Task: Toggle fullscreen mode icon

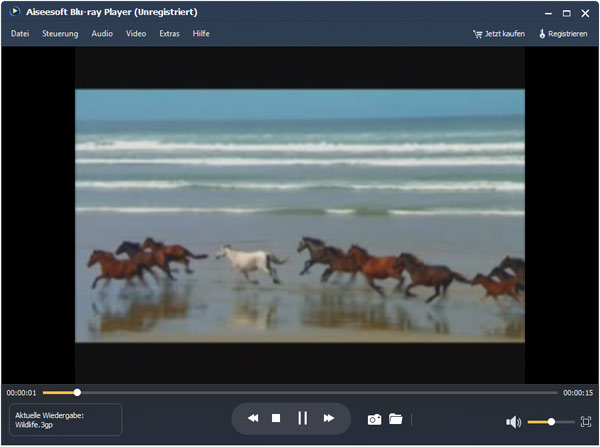Action: pyautogui.click(x=586, y=422)
